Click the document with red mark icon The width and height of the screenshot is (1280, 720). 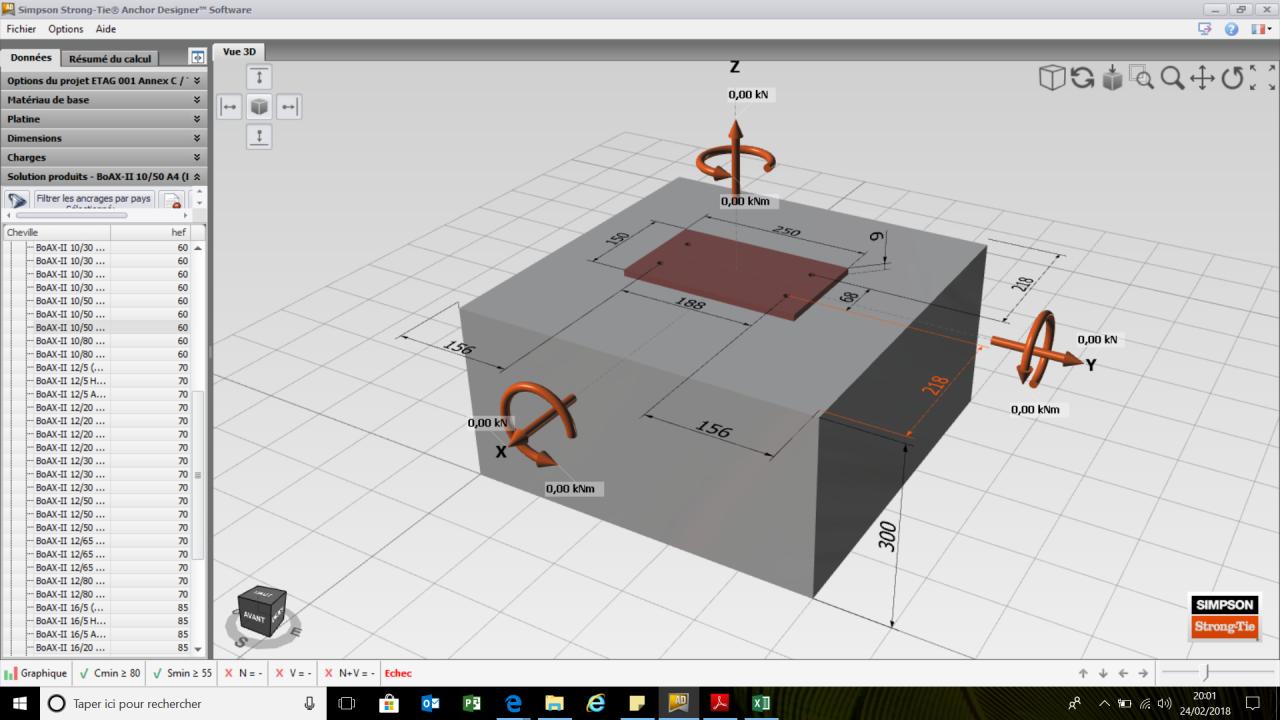pyautogui.click(x=172, y=201)
